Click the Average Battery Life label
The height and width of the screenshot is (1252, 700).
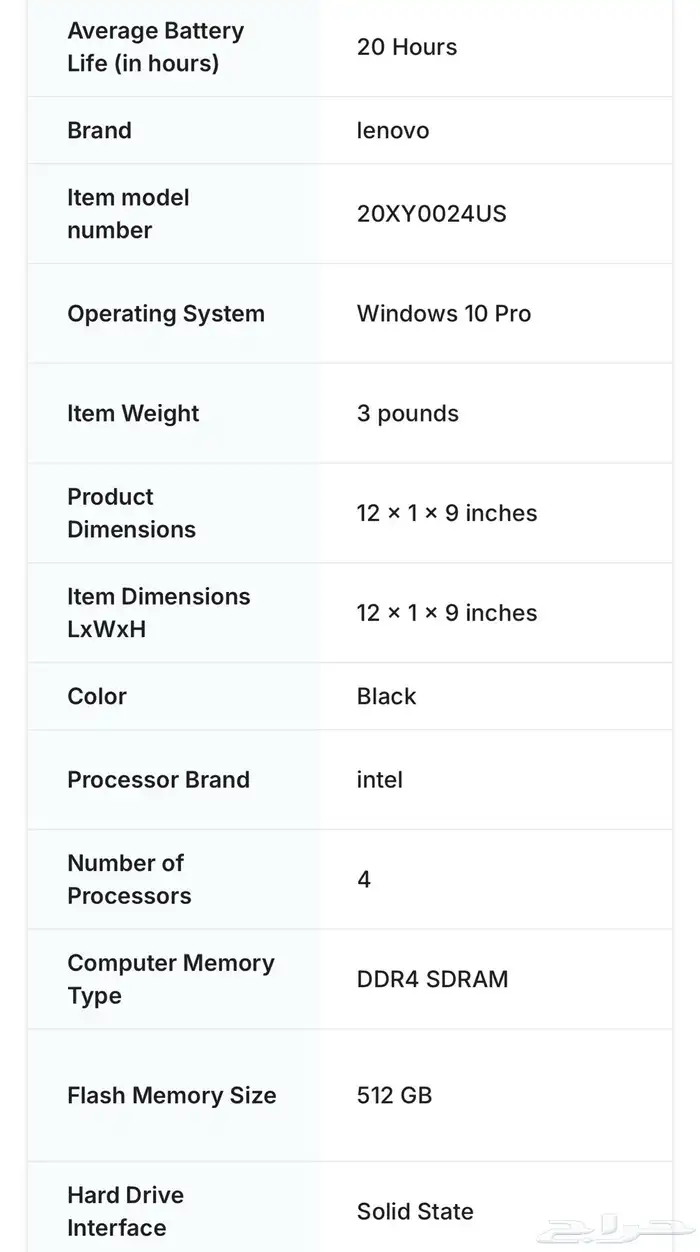(x=155, y=47)
